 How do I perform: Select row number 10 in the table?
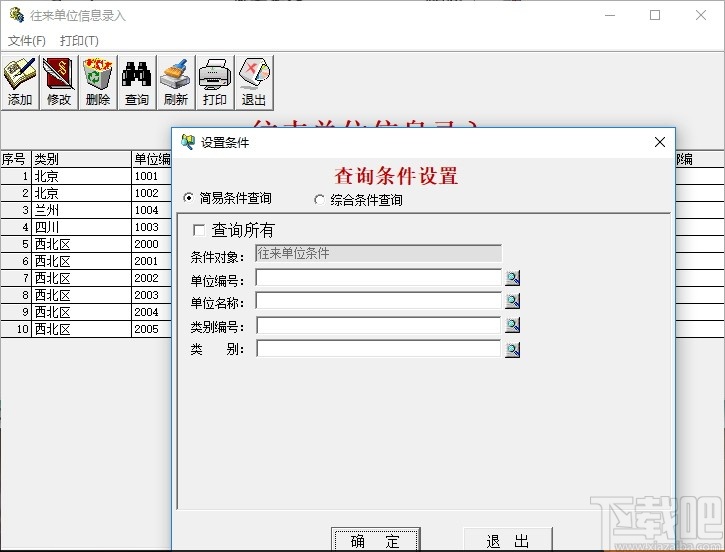(16, 329)
